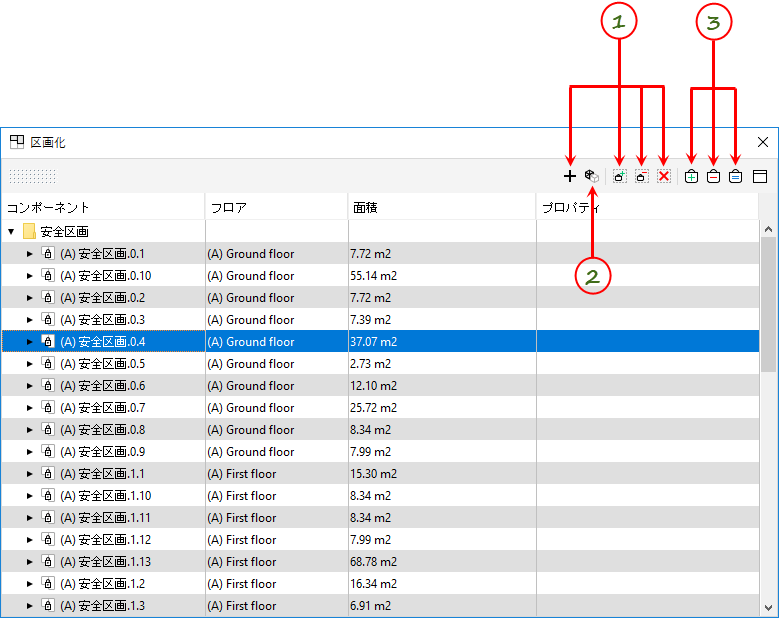Click add-to-selection icon with green plus
The width and height of the screenshot is (779, 618).
click(620, 176)
